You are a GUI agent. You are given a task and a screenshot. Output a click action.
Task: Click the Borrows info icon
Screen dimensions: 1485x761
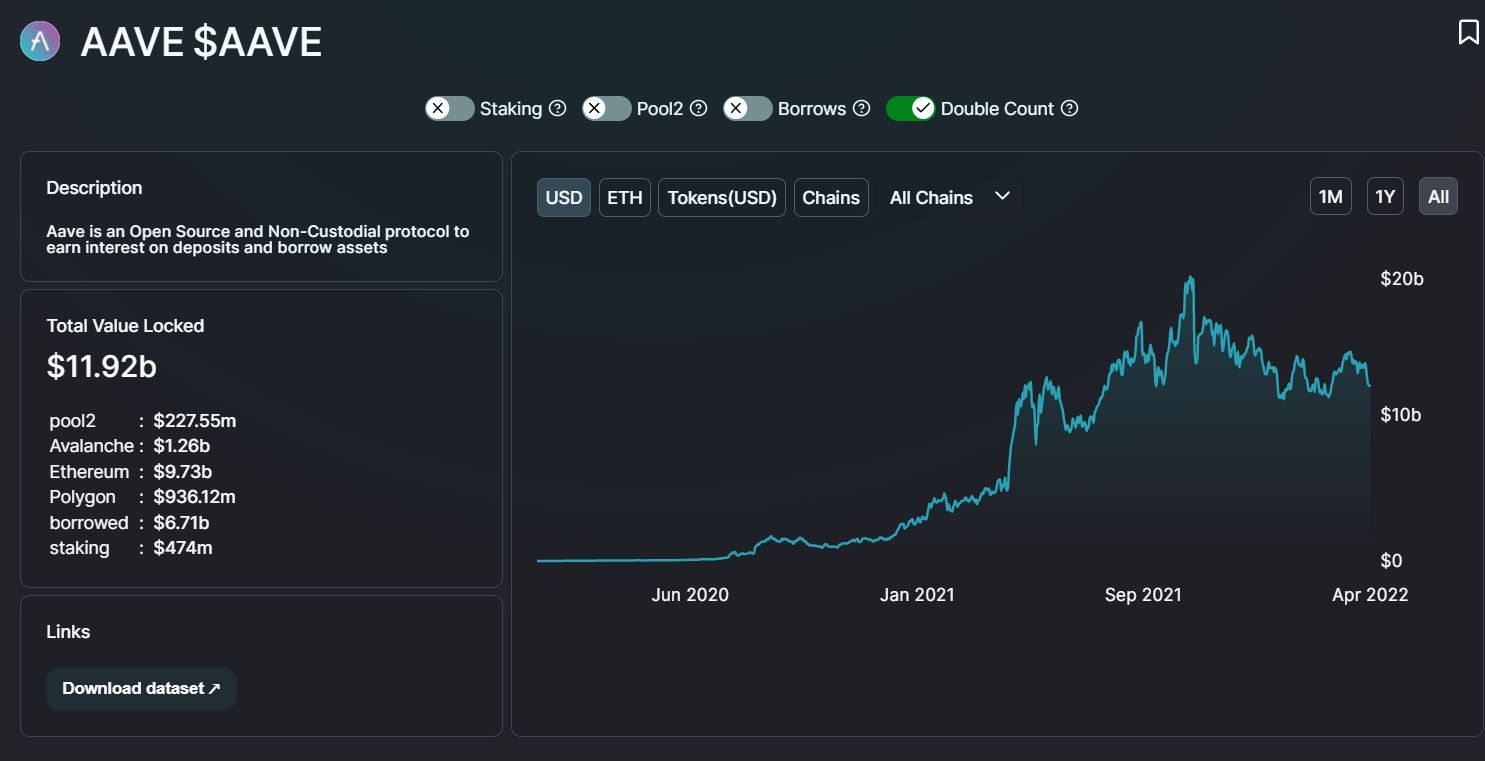pyautogui.click(x=861, y=108)
